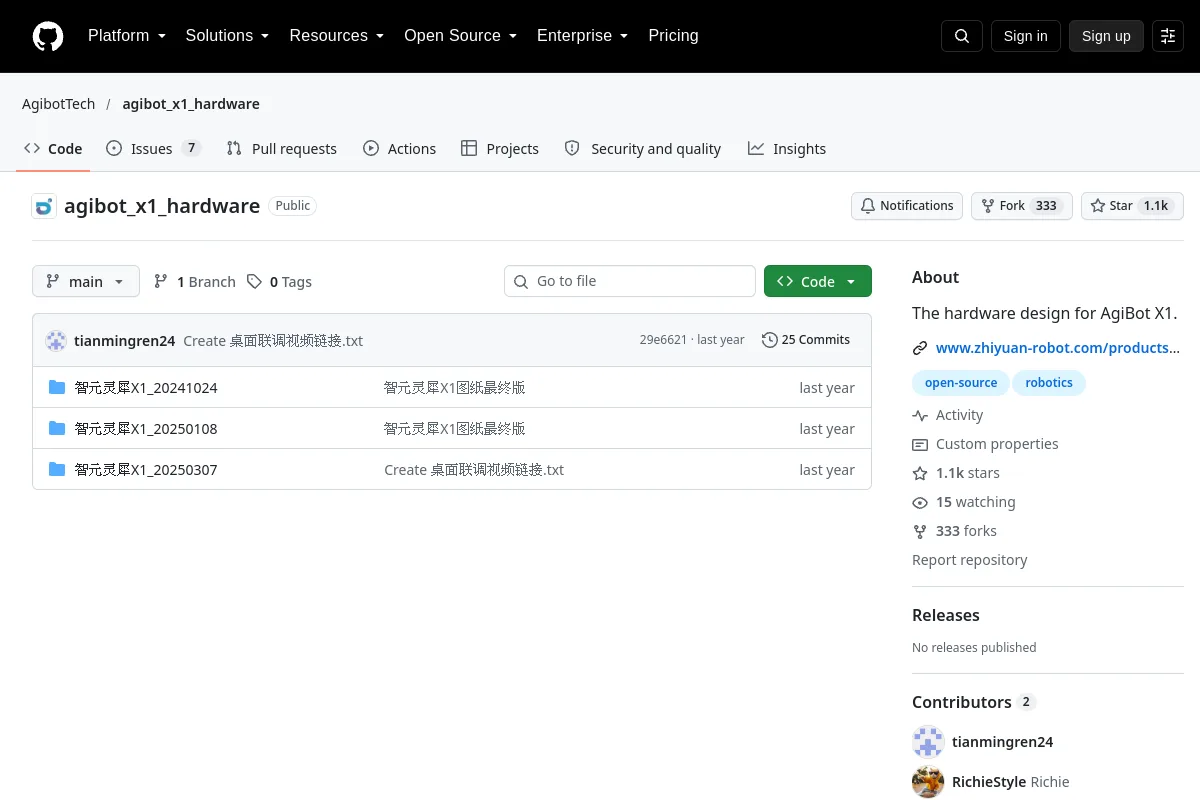Image resolution: width=1200 pixels, height=800 pixels.
Task: Expand the Platform menu
Action: 126,36
